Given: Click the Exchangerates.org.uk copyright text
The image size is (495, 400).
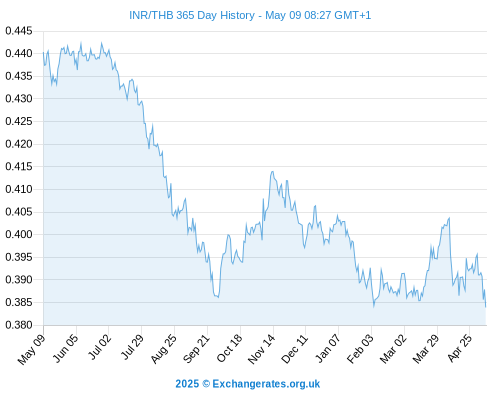Looking at the screenshot, I should pyautogui.click(x=248, y=384).
